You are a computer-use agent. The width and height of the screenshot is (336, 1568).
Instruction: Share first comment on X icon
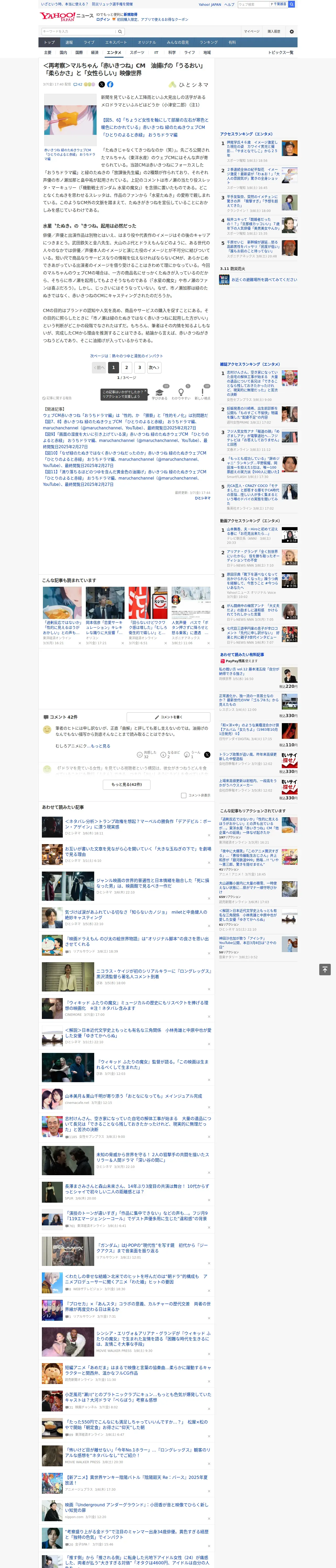point(207,755)
